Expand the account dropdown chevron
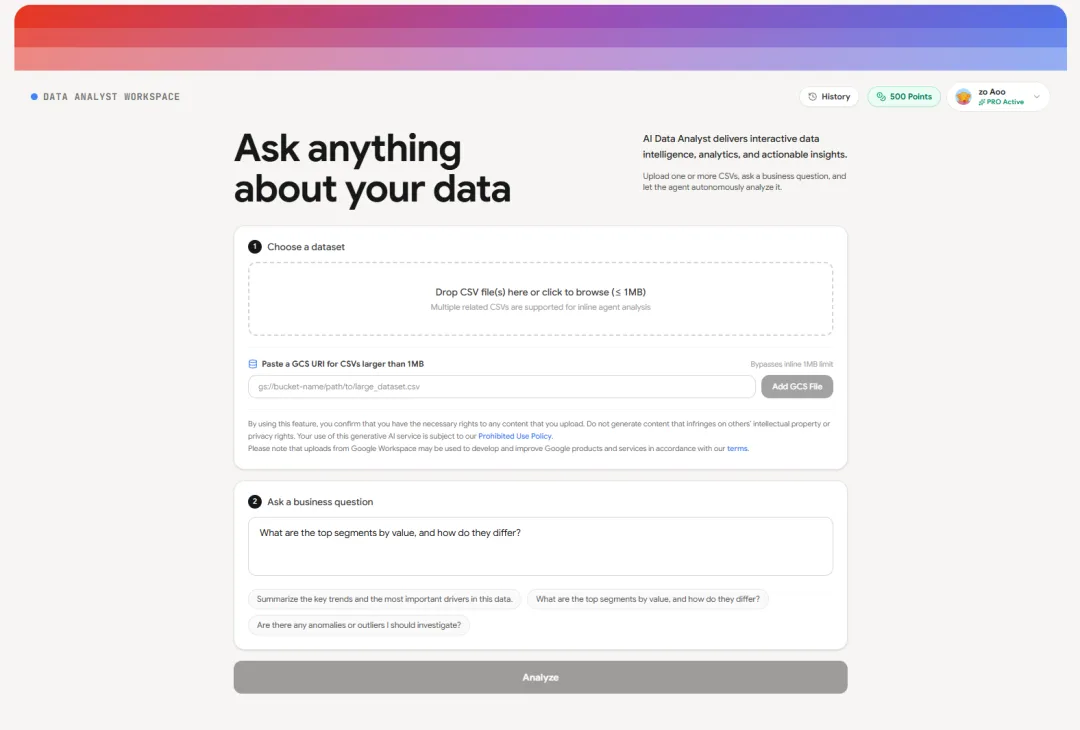This screenshot has height=730, width=1080. 1037,96
